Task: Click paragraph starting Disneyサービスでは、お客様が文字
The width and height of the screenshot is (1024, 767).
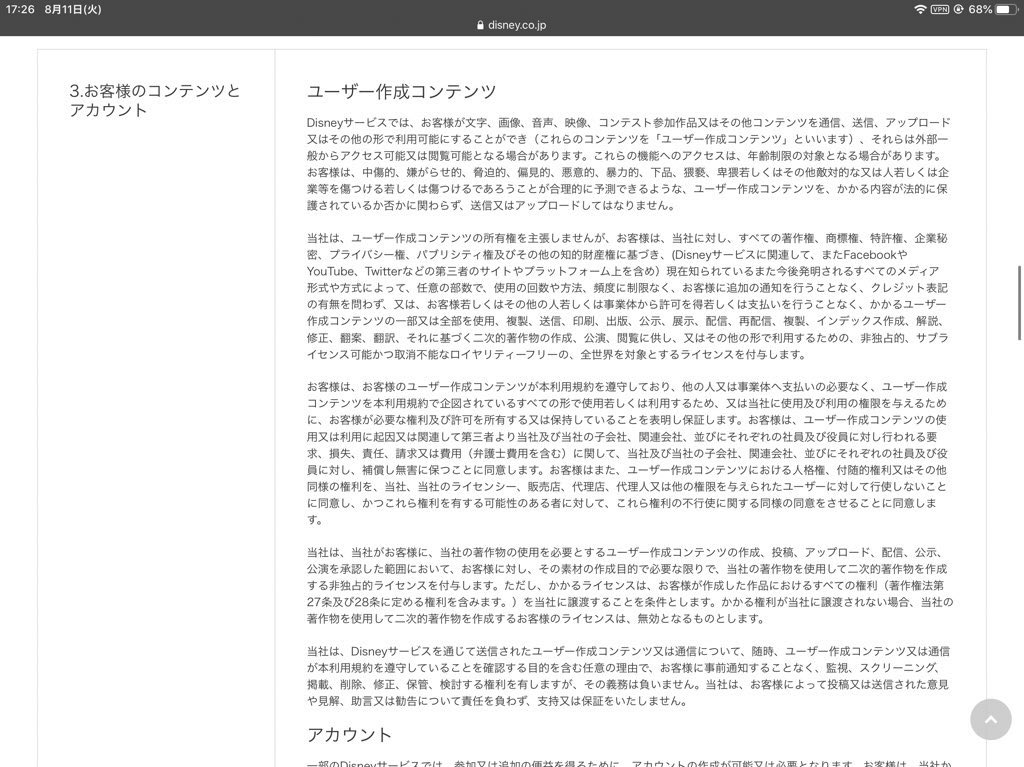Action: point(628,164)
